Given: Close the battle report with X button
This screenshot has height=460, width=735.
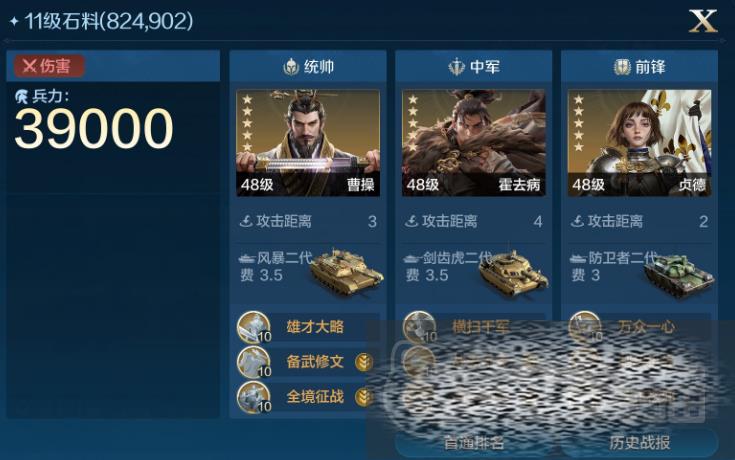Looking at the screenshot, I should click(703, 21).
